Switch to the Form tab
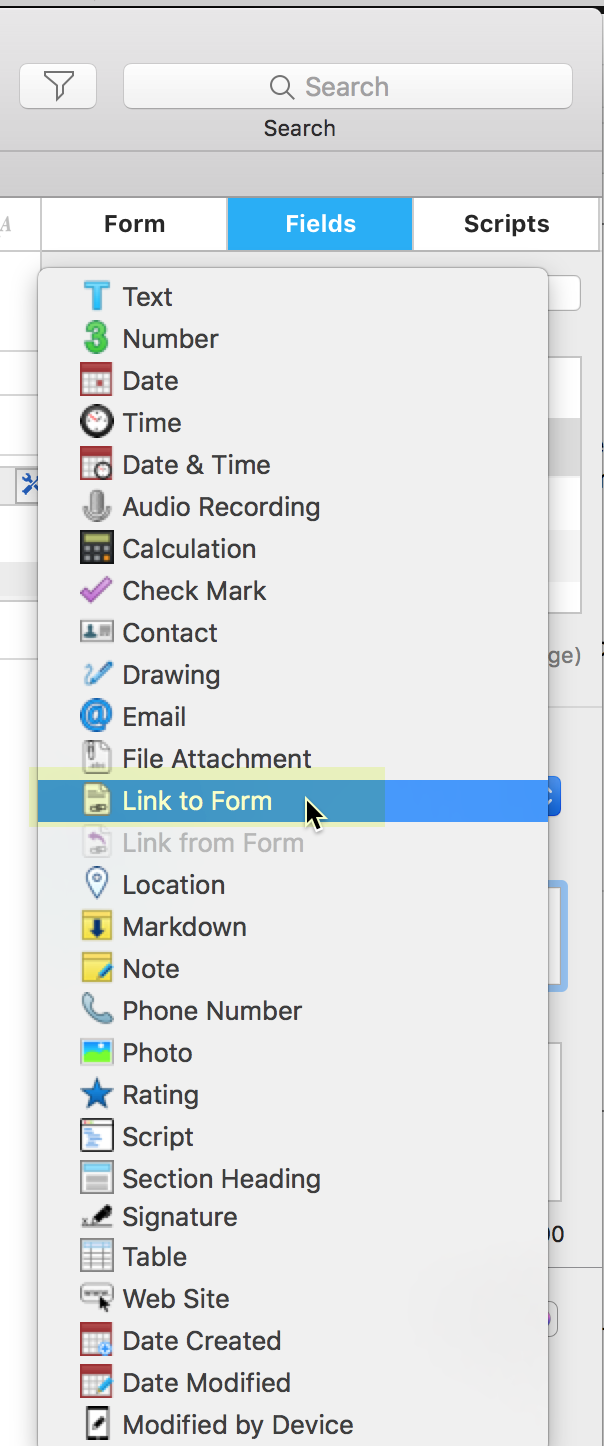Image resolution: width=604 pixels, height=1446 pixels. 134,224
